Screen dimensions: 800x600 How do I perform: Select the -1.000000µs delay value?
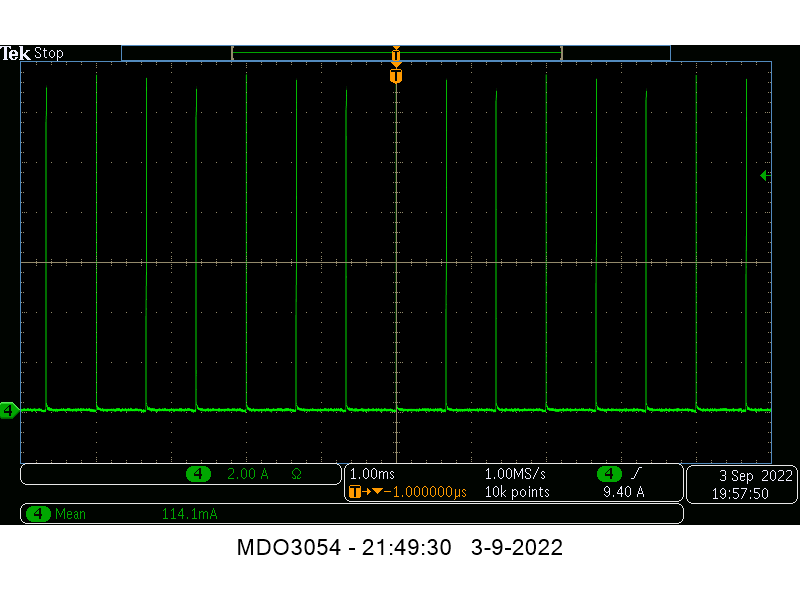pyautogui.click(x=426, y=492)
